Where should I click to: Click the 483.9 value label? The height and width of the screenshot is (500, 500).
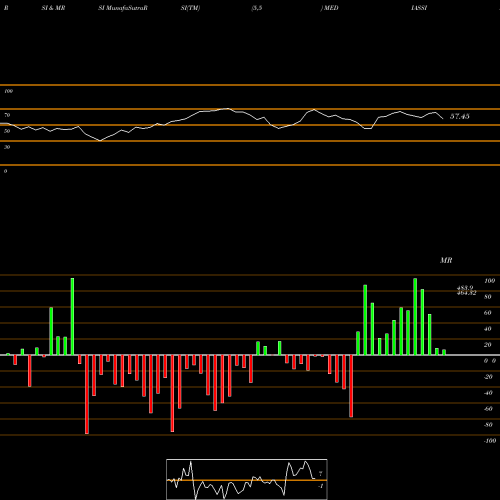point(465,288)
